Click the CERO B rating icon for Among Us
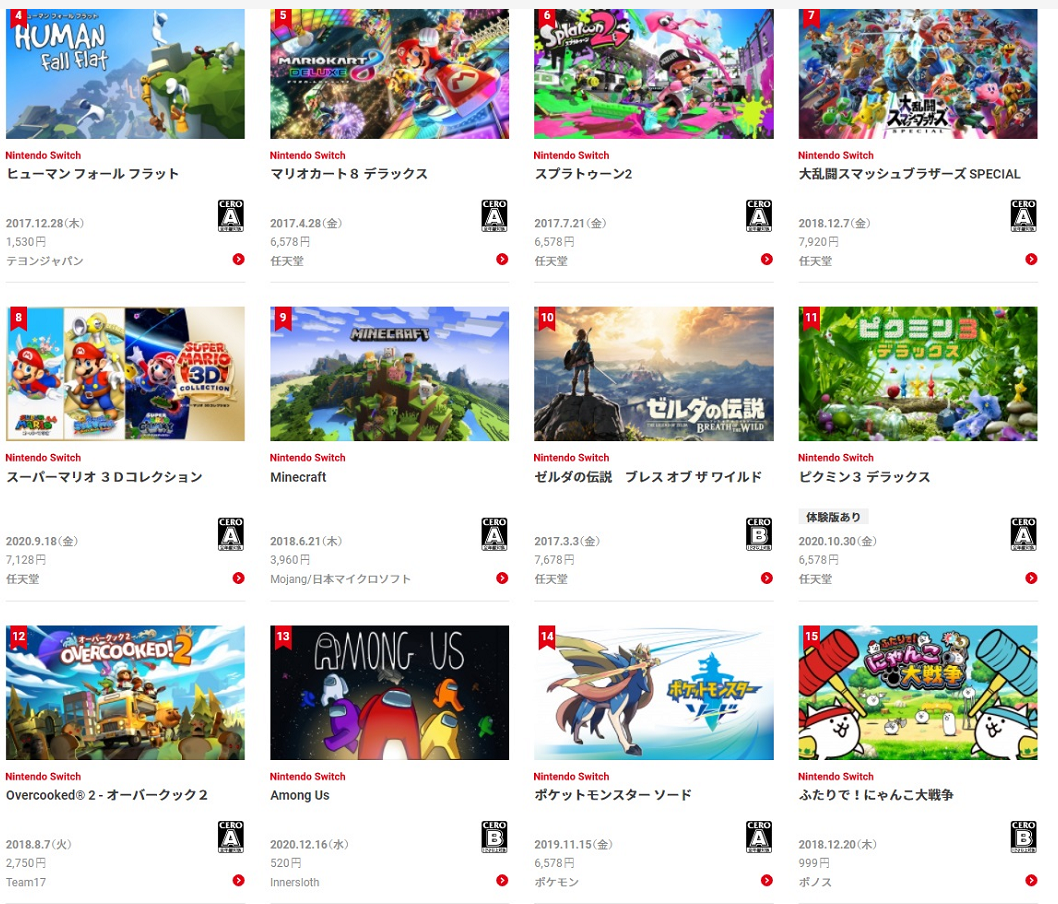Image resolution: width=1058 pixels, height=904 pixels. point(495,837)
